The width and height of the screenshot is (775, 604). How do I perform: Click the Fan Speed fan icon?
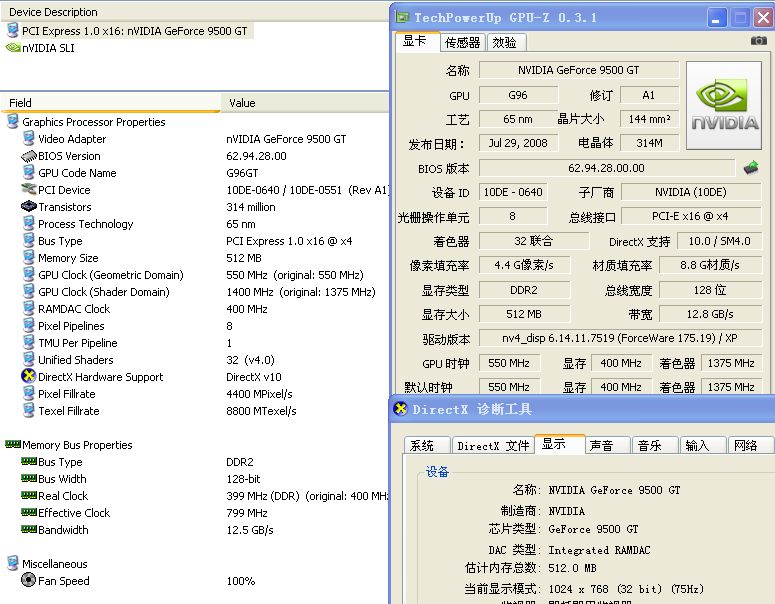click(29, 579)
